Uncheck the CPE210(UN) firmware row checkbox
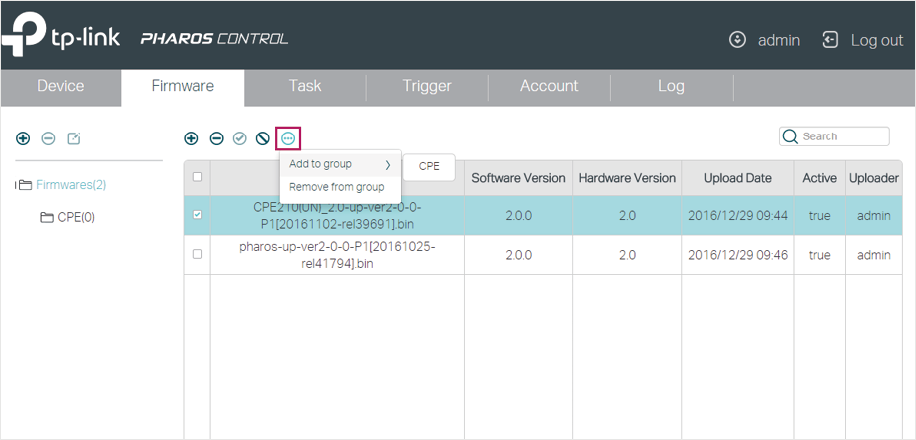This screenshot has height=440, width=916. coord(197,215)
